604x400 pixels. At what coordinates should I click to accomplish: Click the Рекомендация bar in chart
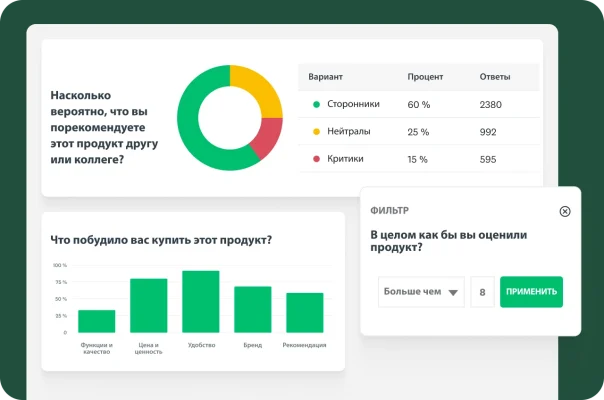(x=304, y=312)
